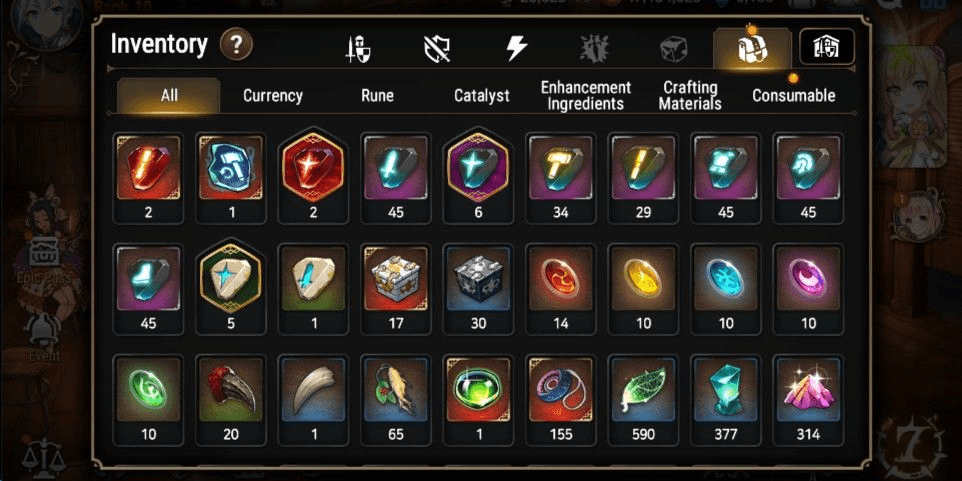
Task: Open the Inventory help question mark
Action: tap(236, 45)
